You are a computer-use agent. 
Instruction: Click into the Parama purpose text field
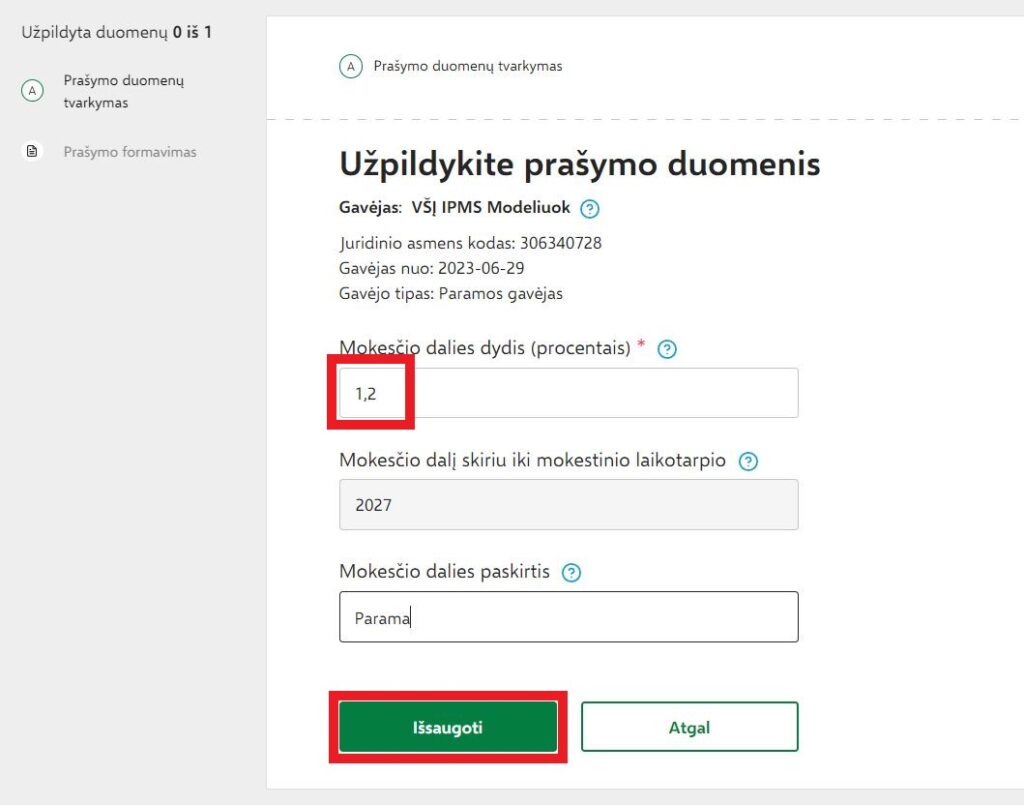coord(568,617)
